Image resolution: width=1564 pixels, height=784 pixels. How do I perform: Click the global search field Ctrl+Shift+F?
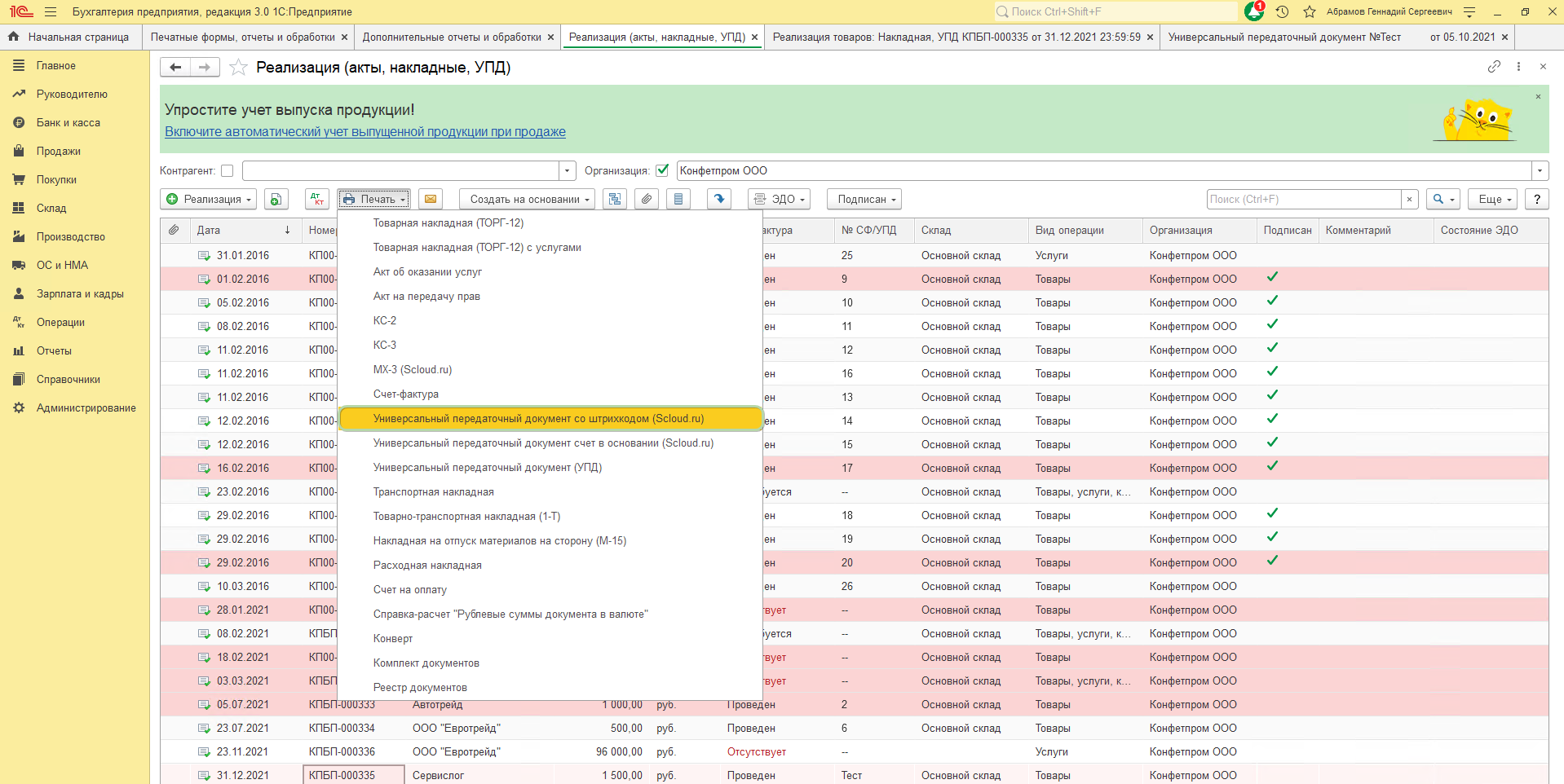pos(1115,11)
